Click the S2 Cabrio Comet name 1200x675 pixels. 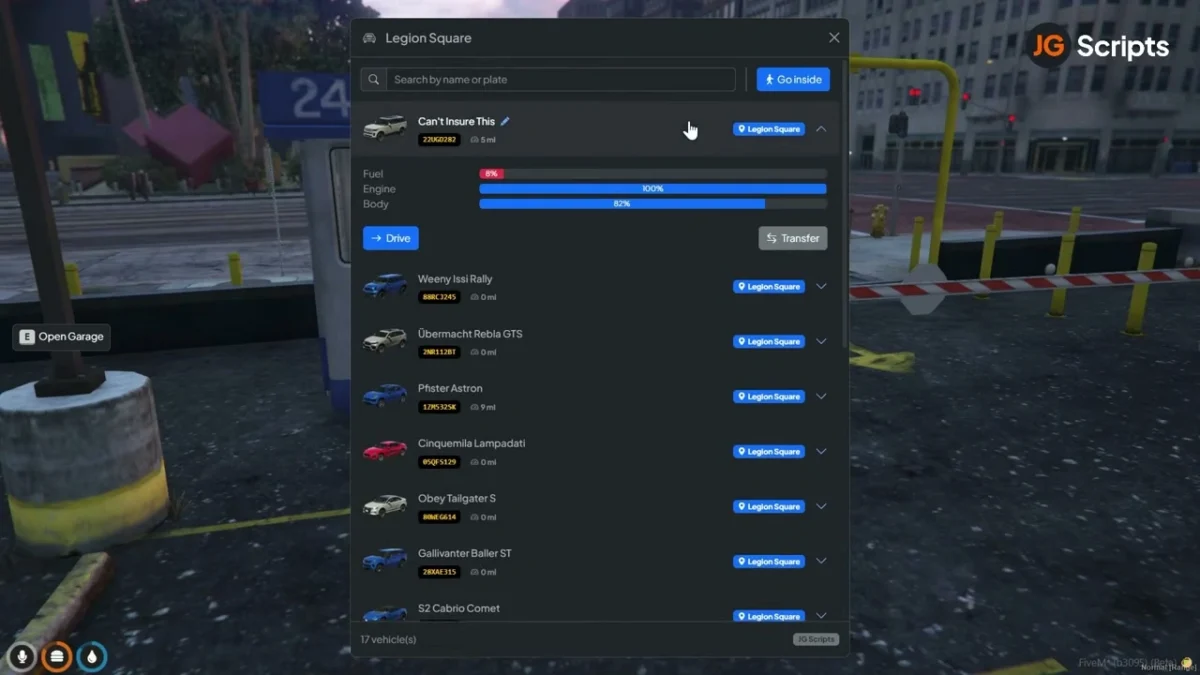[x=459, y=608]
